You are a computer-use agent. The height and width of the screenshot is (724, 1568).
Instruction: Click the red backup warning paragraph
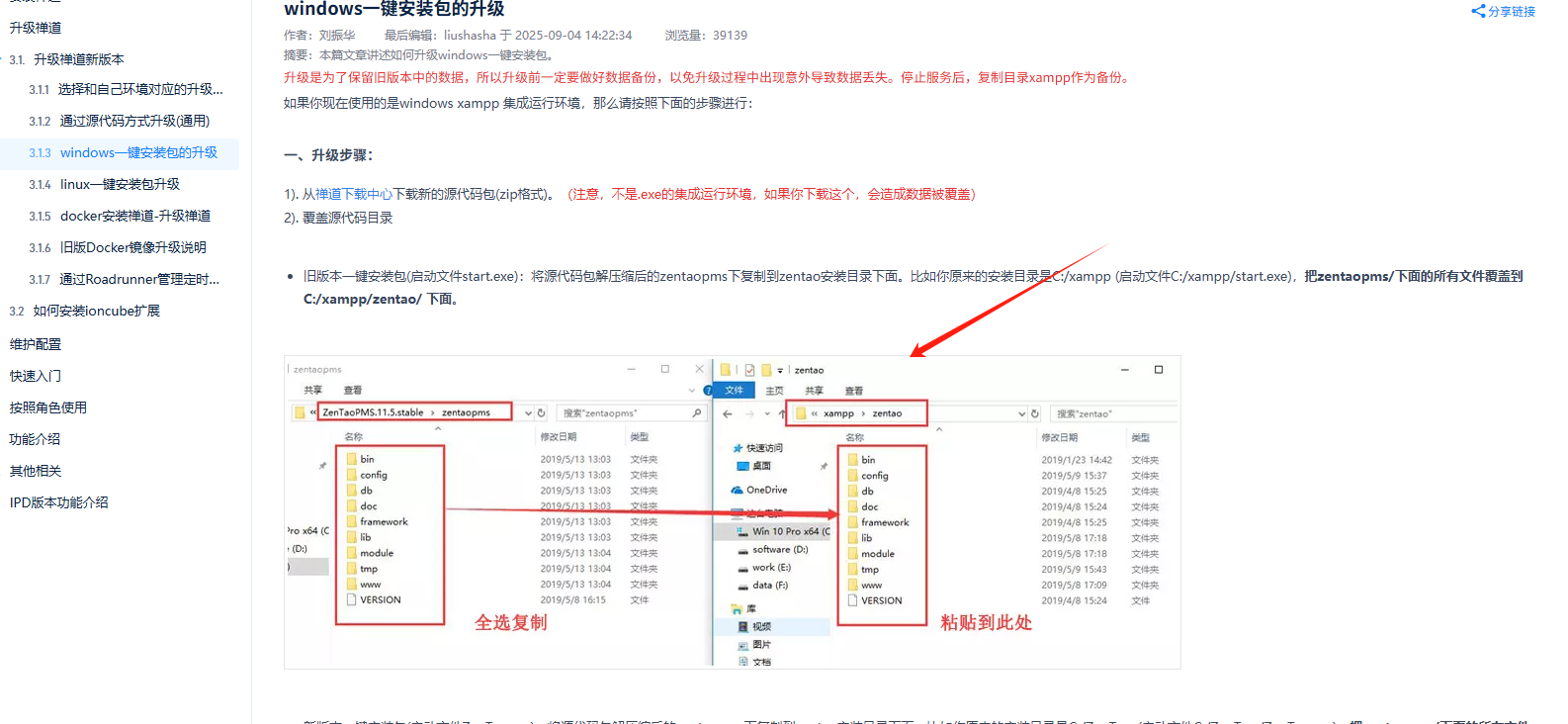tap(709, 77)
